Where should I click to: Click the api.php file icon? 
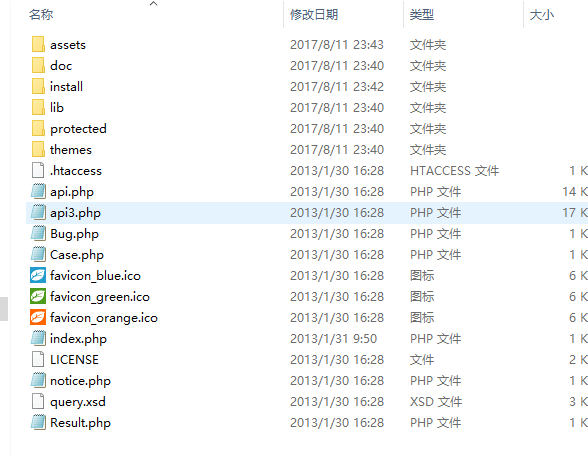click(x=38, y=191)
